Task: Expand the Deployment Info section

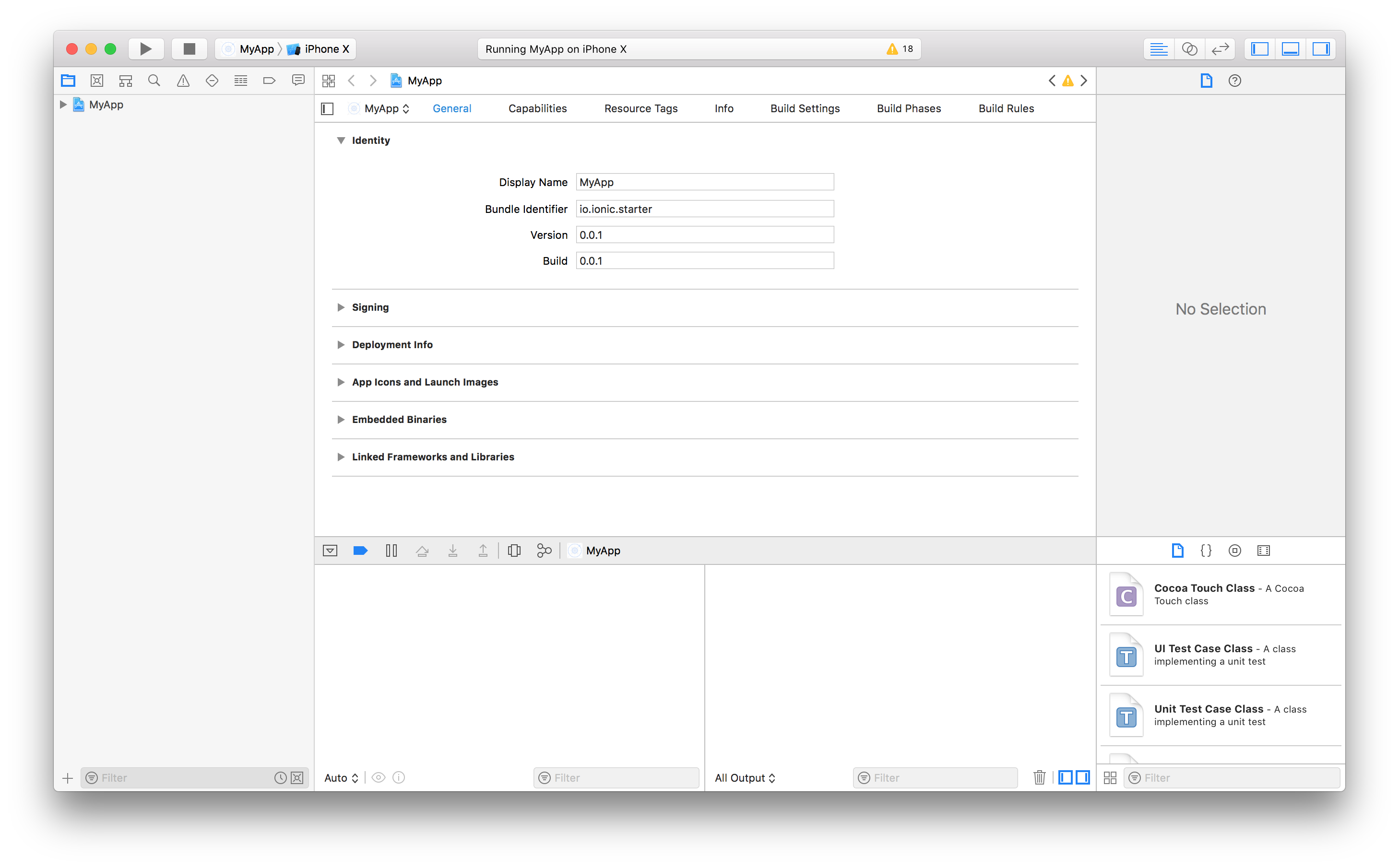Action: (x=343, y=344)
